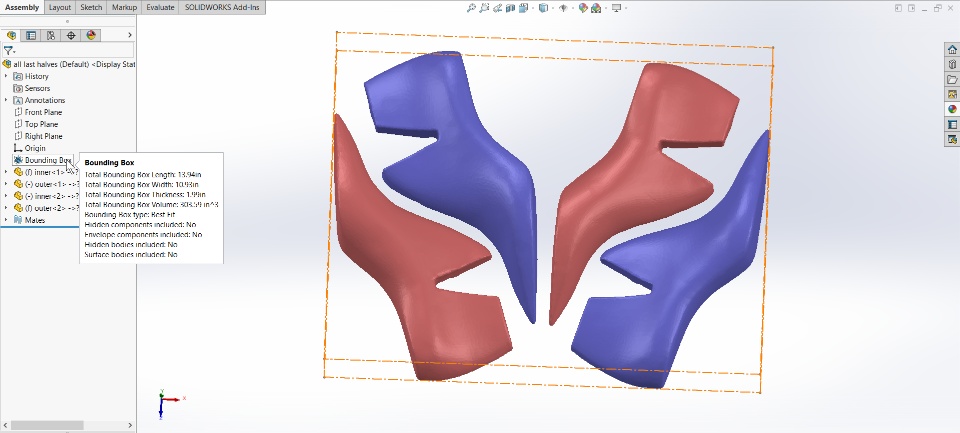Click the History item label
The width and height of the screenshot is (960, 433).
point(37,76)
